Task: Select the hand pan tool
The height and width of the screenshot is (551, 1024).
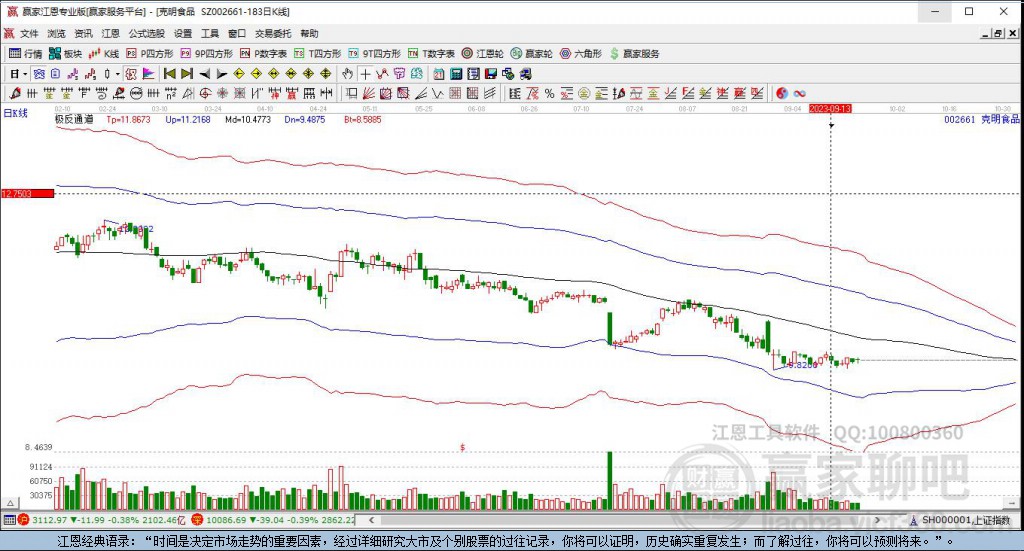Action: (347, 74)
